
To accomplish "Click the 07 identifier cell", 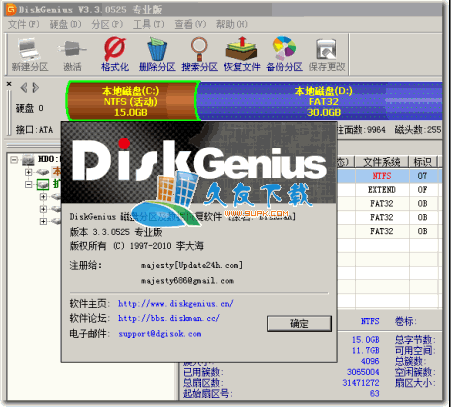I will (422, 176).
